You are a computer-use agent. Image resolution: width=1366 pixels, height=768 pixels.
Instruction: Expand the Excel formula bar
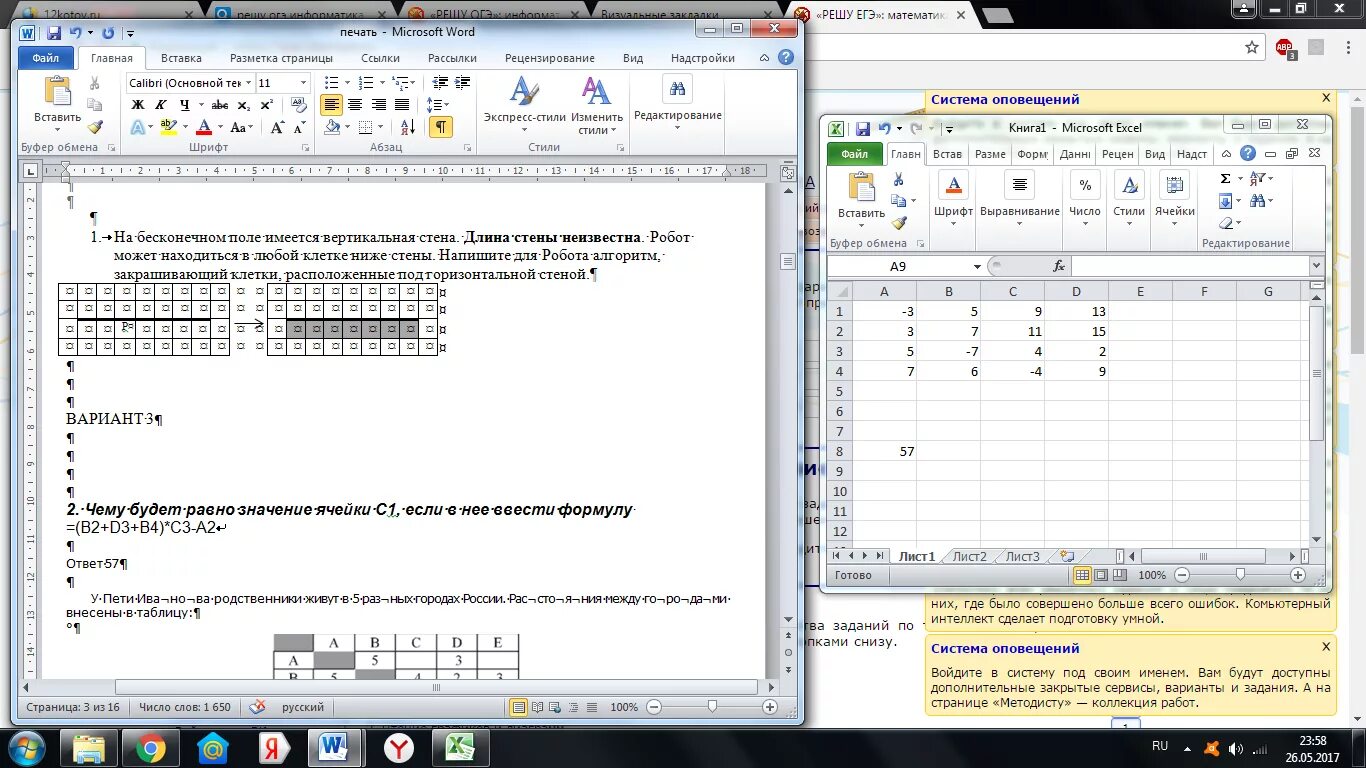(x=1316, y=266)
